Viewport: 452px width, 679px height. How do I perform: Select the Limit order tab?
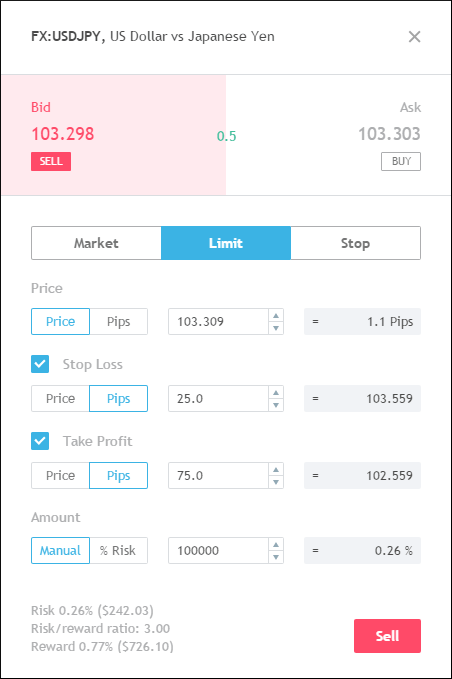click(226, 243)
